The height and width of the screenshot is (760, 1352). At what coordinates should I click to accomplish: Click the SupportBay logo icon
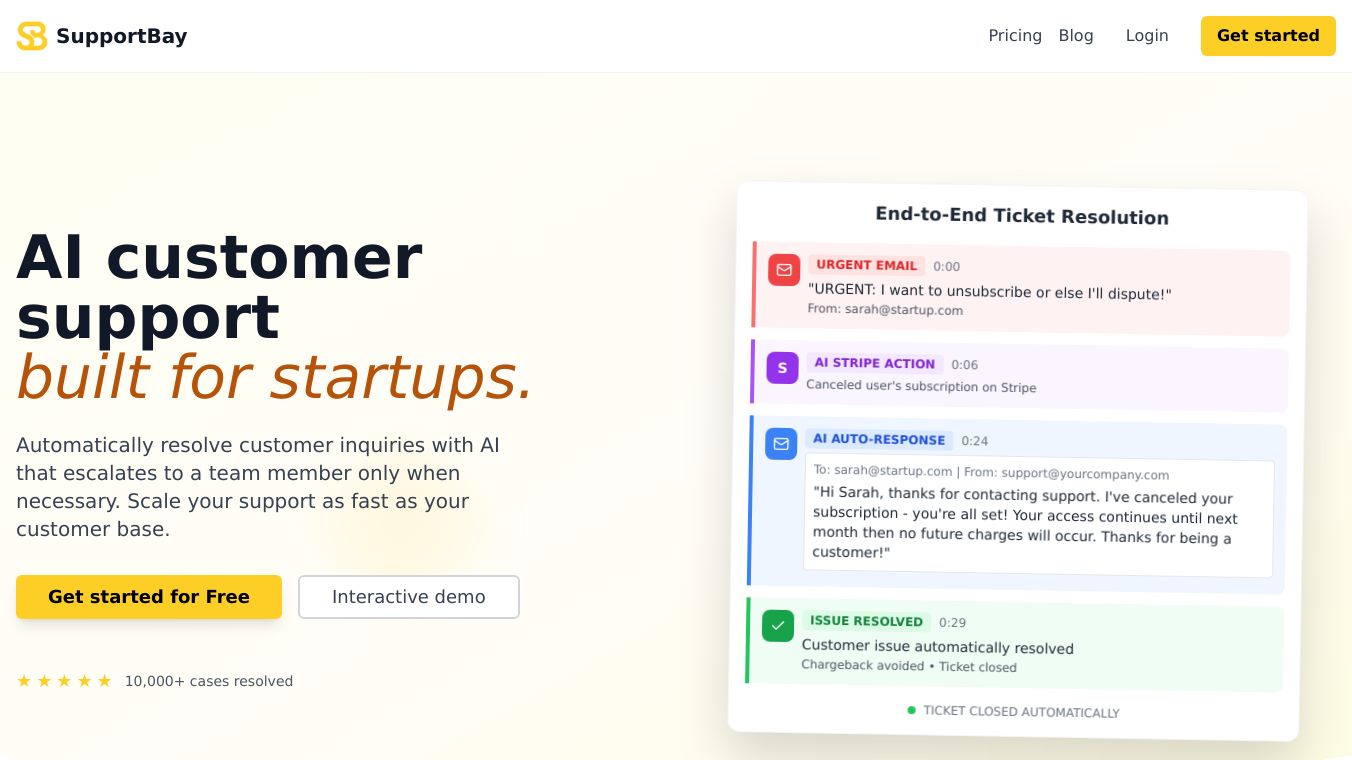(32, 36)
